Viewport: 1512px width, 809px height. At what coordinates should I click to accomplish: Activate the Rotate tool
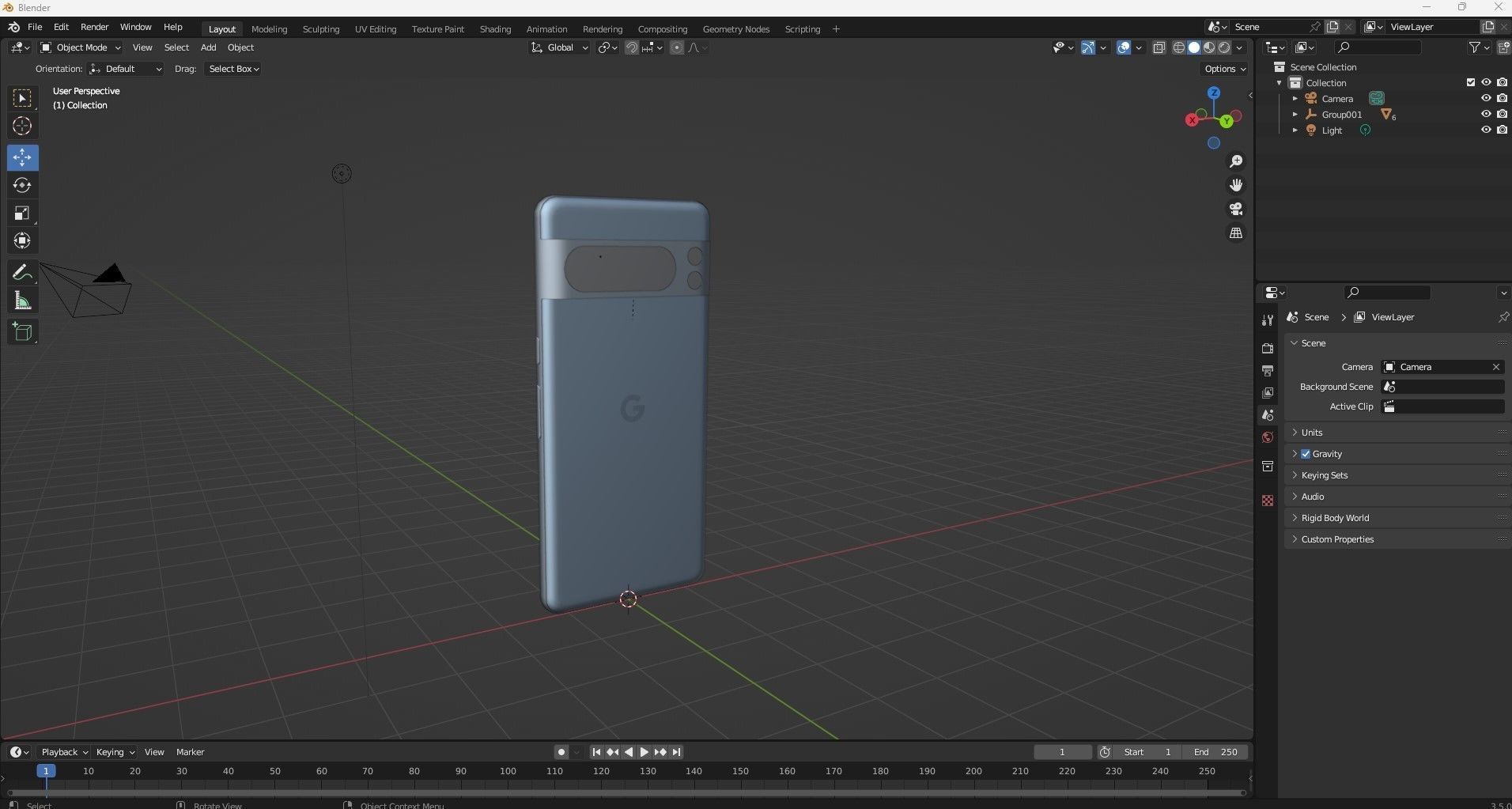(x=22, y=185)
